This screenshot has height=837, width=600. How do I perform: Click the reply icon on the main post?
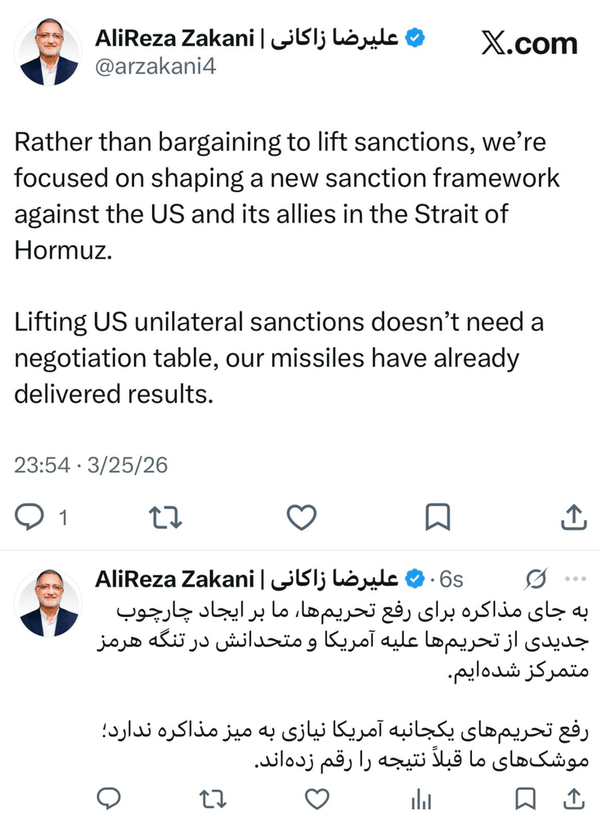tap(31, 516)
